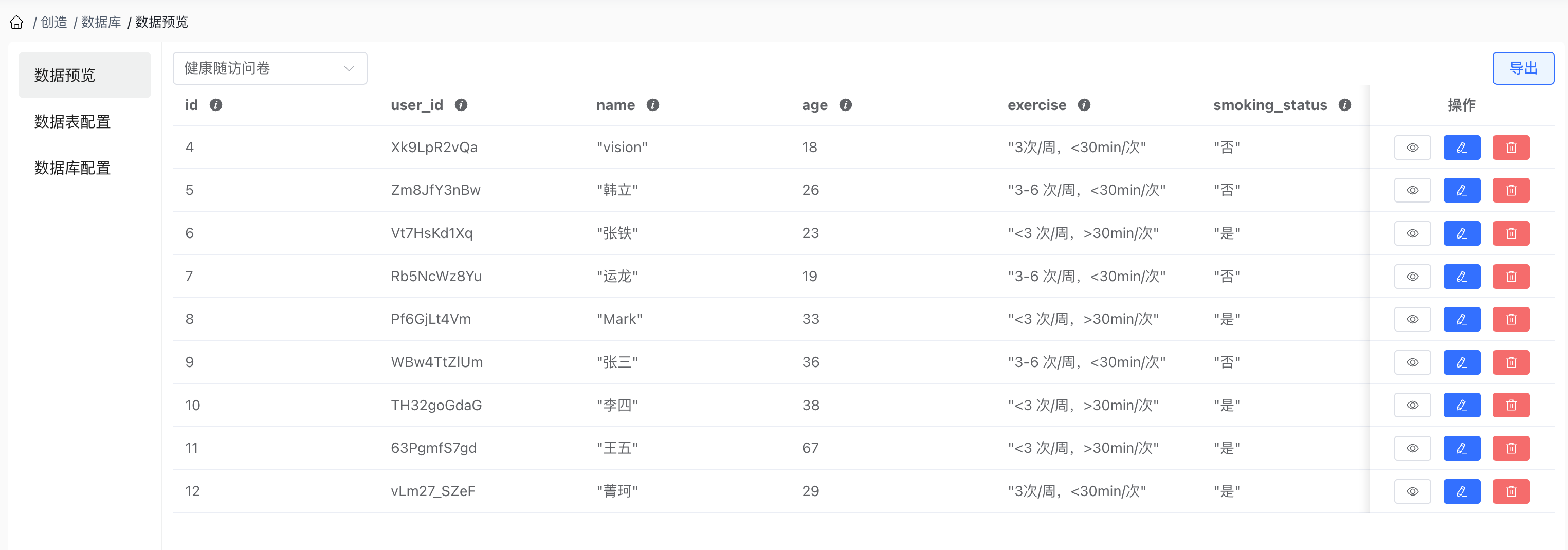1568x550 pixels.
Task: Edit the row for "张三"
Action: [x=1462, y=362]
